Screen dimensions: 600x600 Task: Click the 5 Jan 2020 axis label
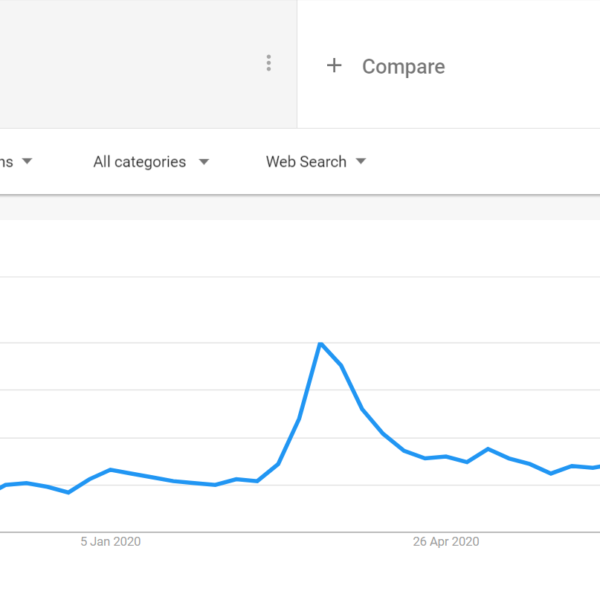[111, 542]
